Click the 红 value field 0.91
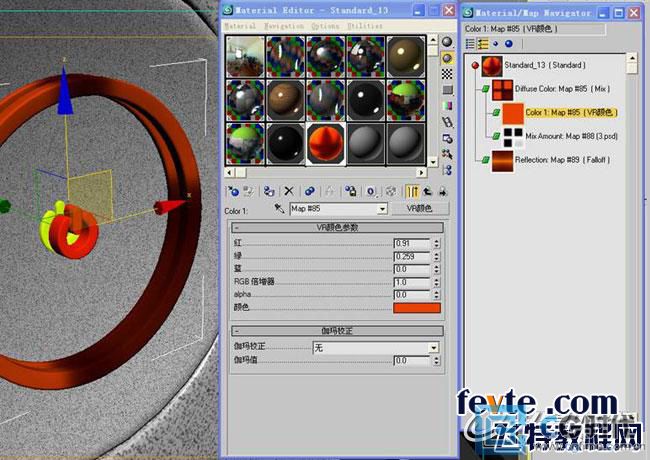650x460 pixels. 412,243
